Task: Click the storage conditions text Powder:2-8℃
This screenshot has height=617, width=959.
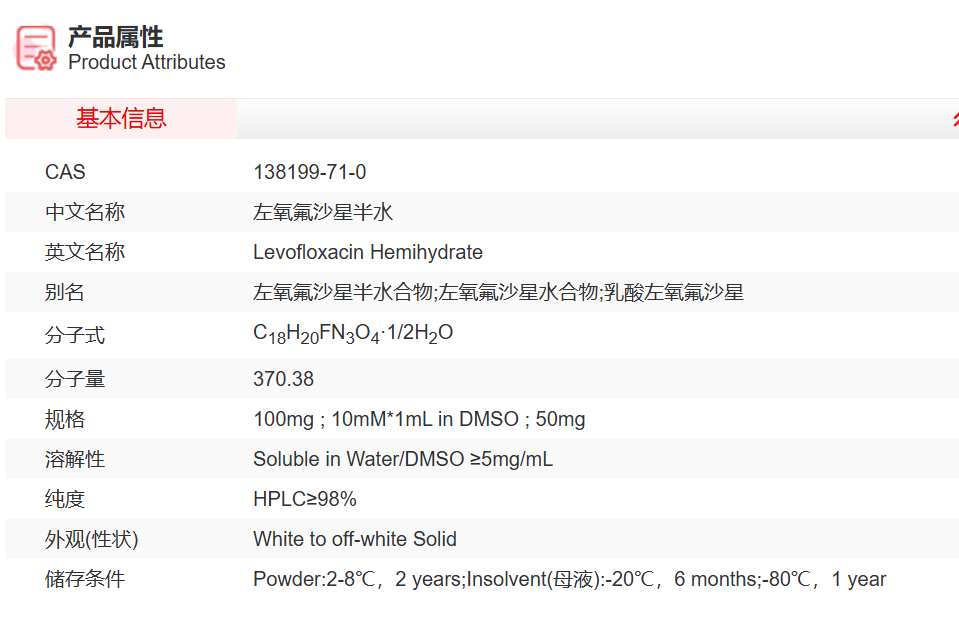Action: tap(569, 579)
